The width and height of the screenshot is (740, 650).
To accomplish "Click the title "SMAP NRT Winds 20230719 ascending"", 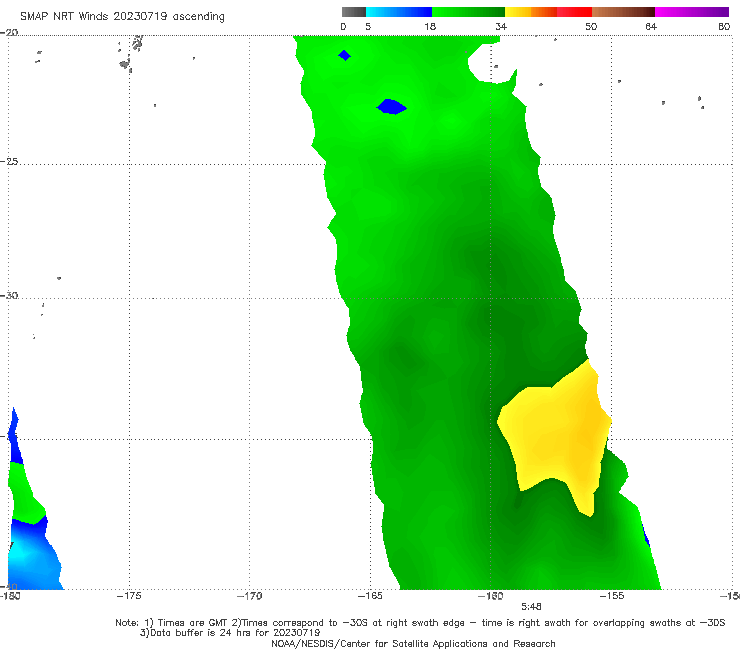I will pos(122,17).
